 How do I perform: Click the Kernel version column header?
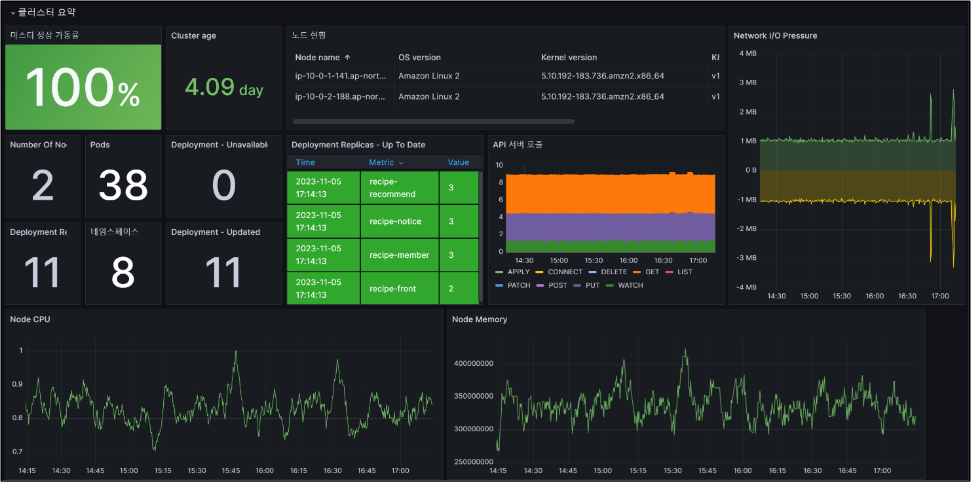(568, 57)
